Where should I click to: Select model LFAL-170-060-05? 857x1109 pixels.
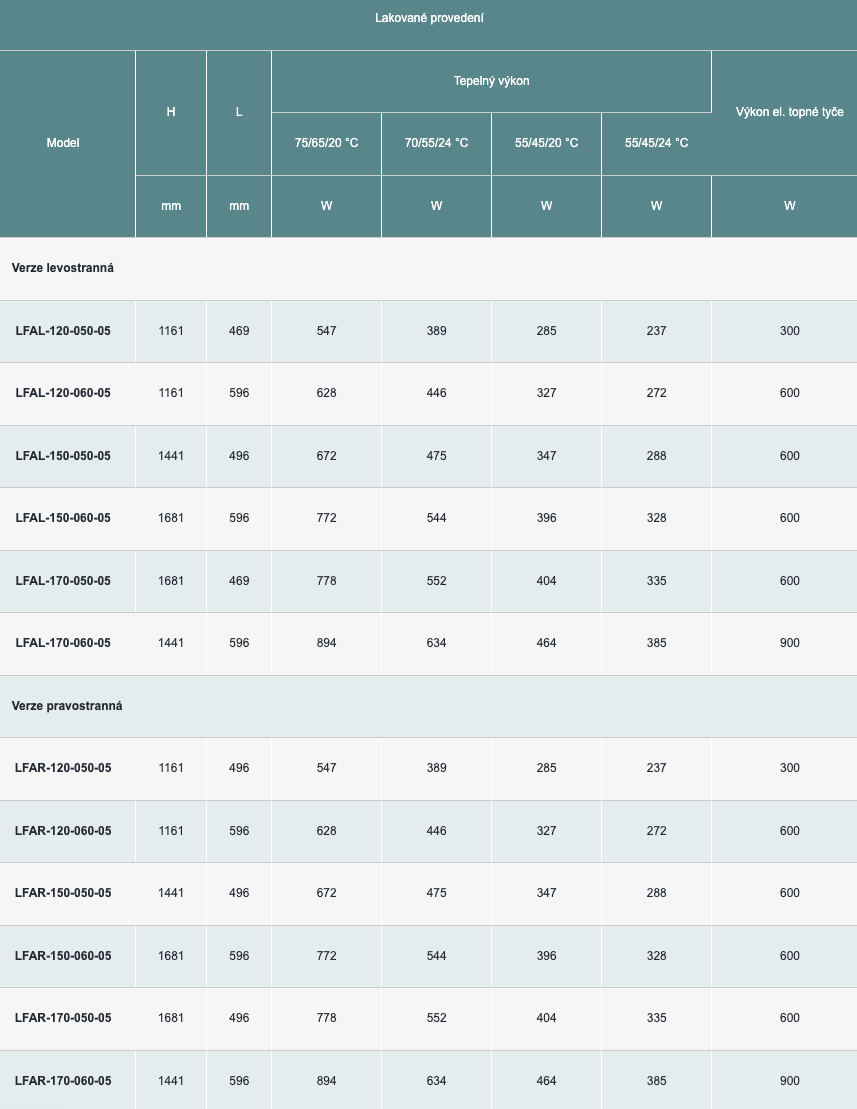coord(63,643)
